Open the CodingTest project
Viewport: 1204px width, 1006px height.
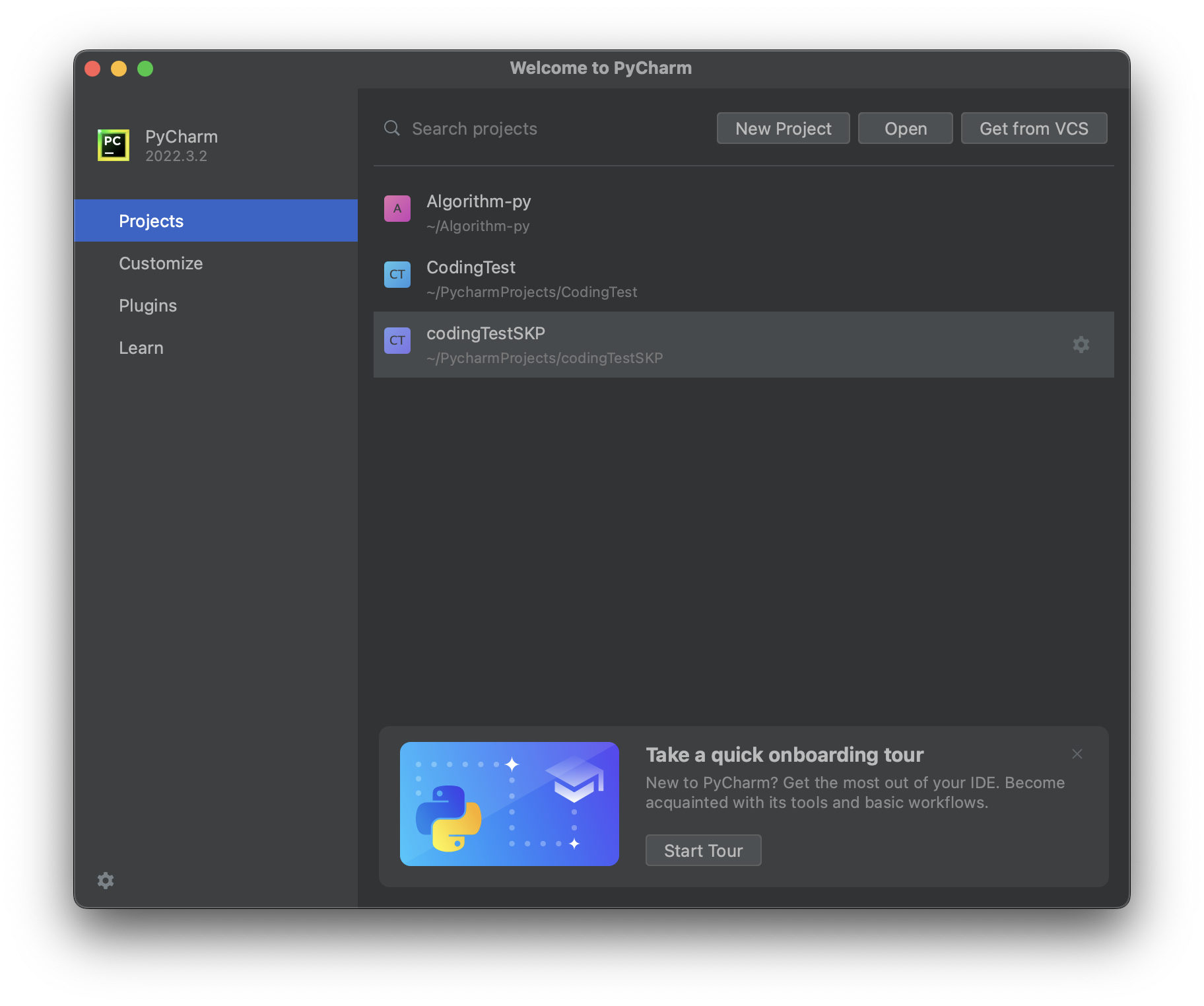tap(744, 279)
